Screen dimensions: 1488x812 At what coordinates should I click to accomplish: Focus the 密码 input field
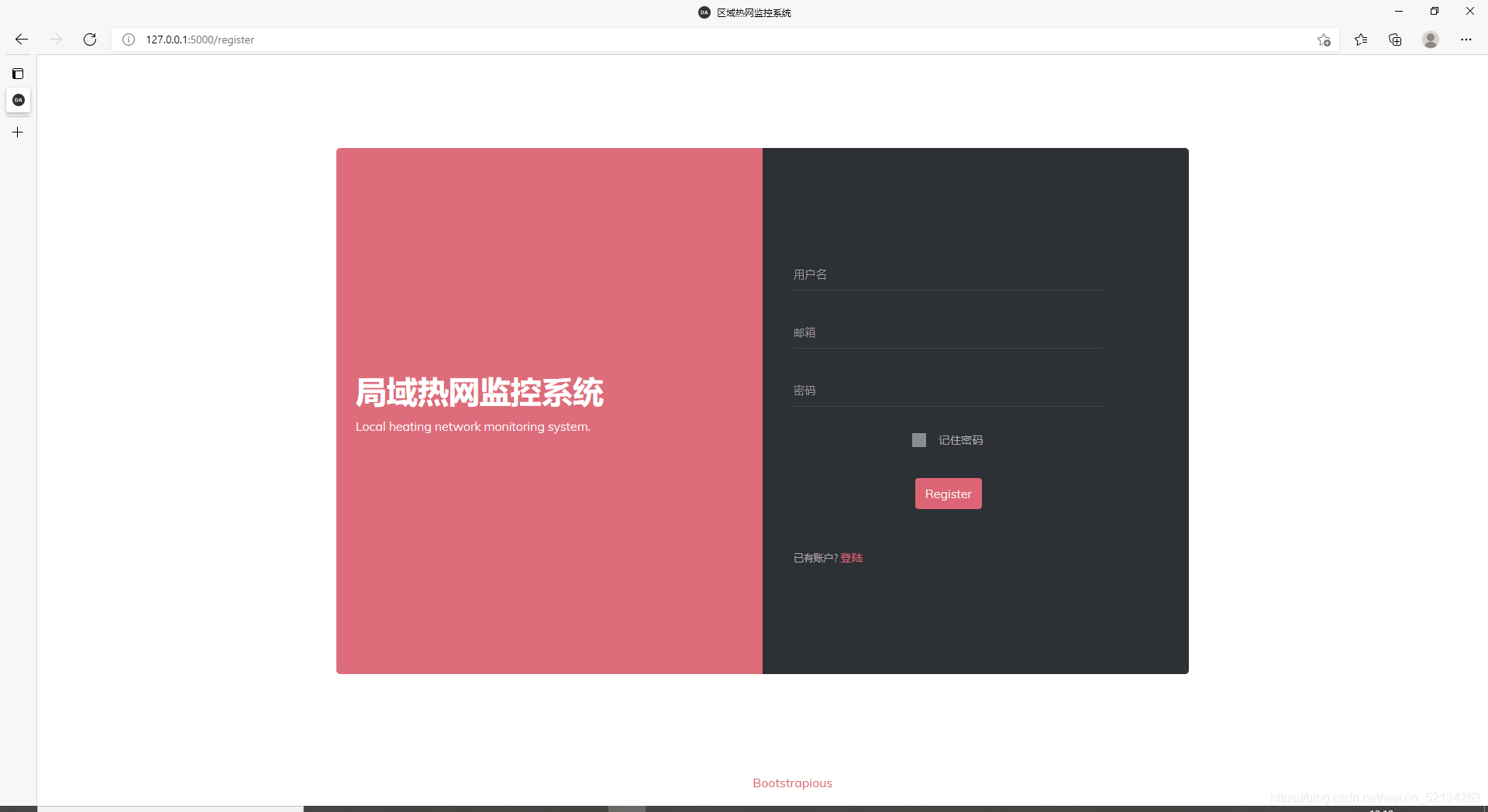948,391
